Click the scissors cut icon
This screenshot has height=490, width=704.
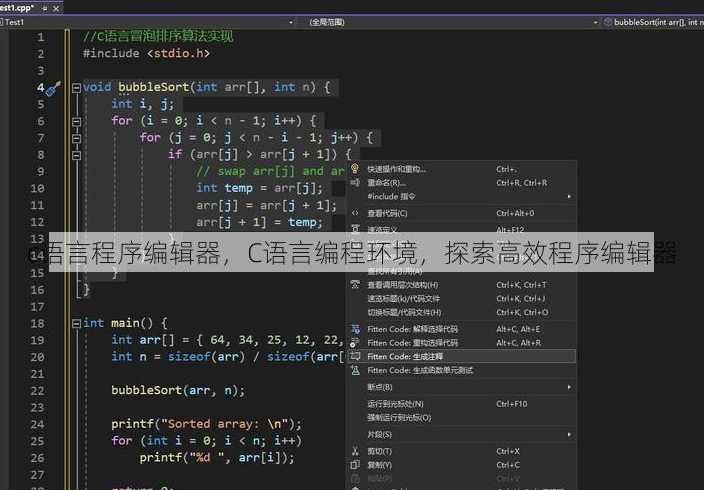pyautogui.click(x=355, y=451)
